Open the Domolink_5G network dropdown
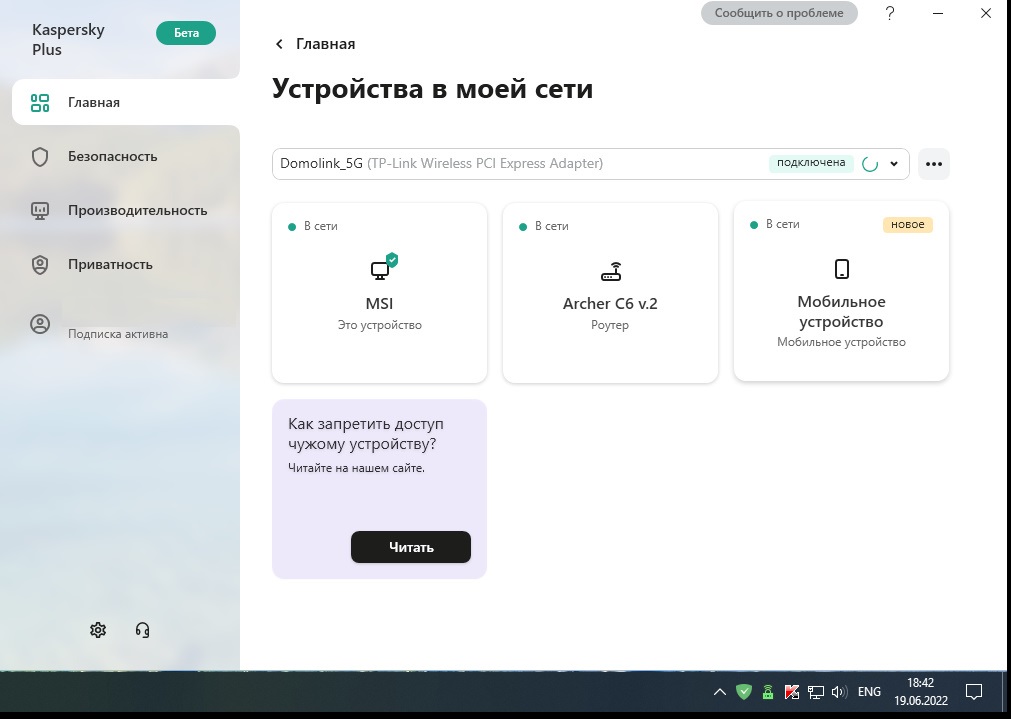 pos(591,164)
